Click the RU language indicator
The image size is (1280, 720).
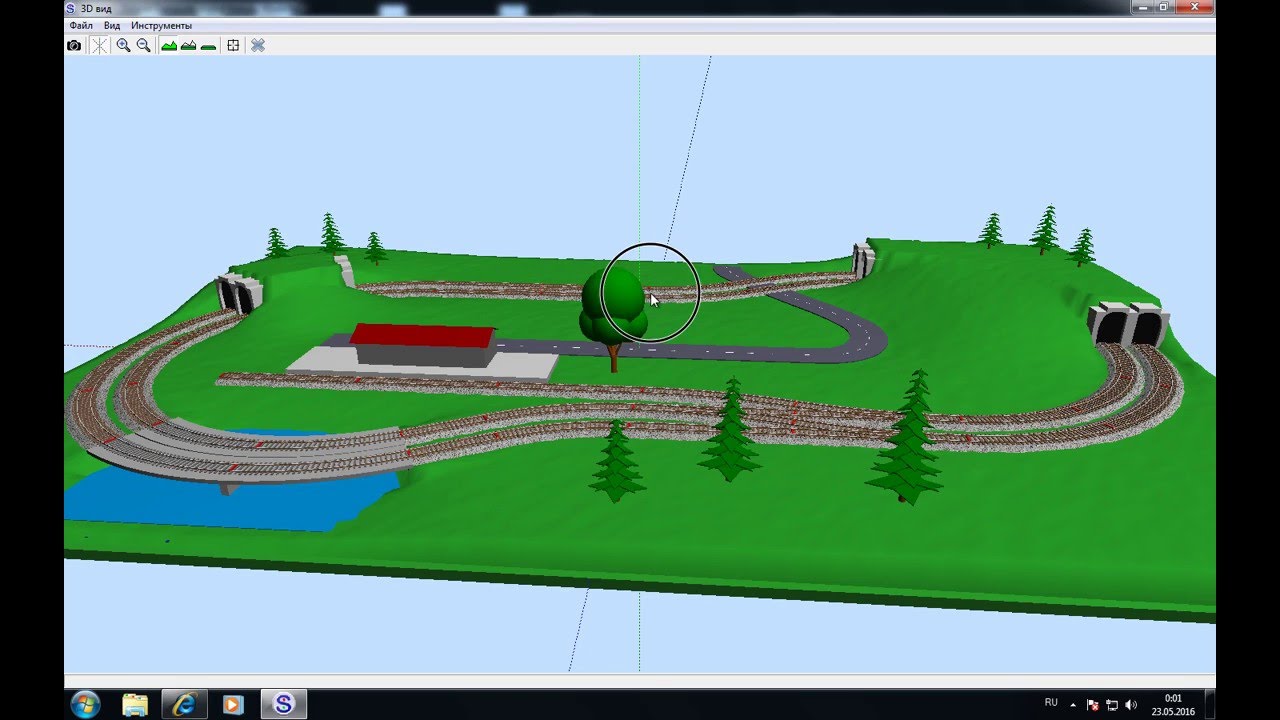[x=1051, y=703]
